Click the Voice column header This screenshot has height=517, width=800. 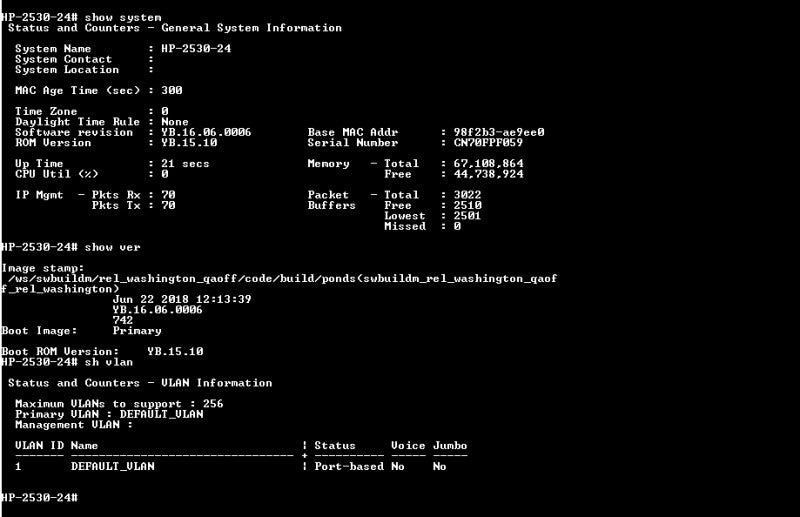click(408, 446)
